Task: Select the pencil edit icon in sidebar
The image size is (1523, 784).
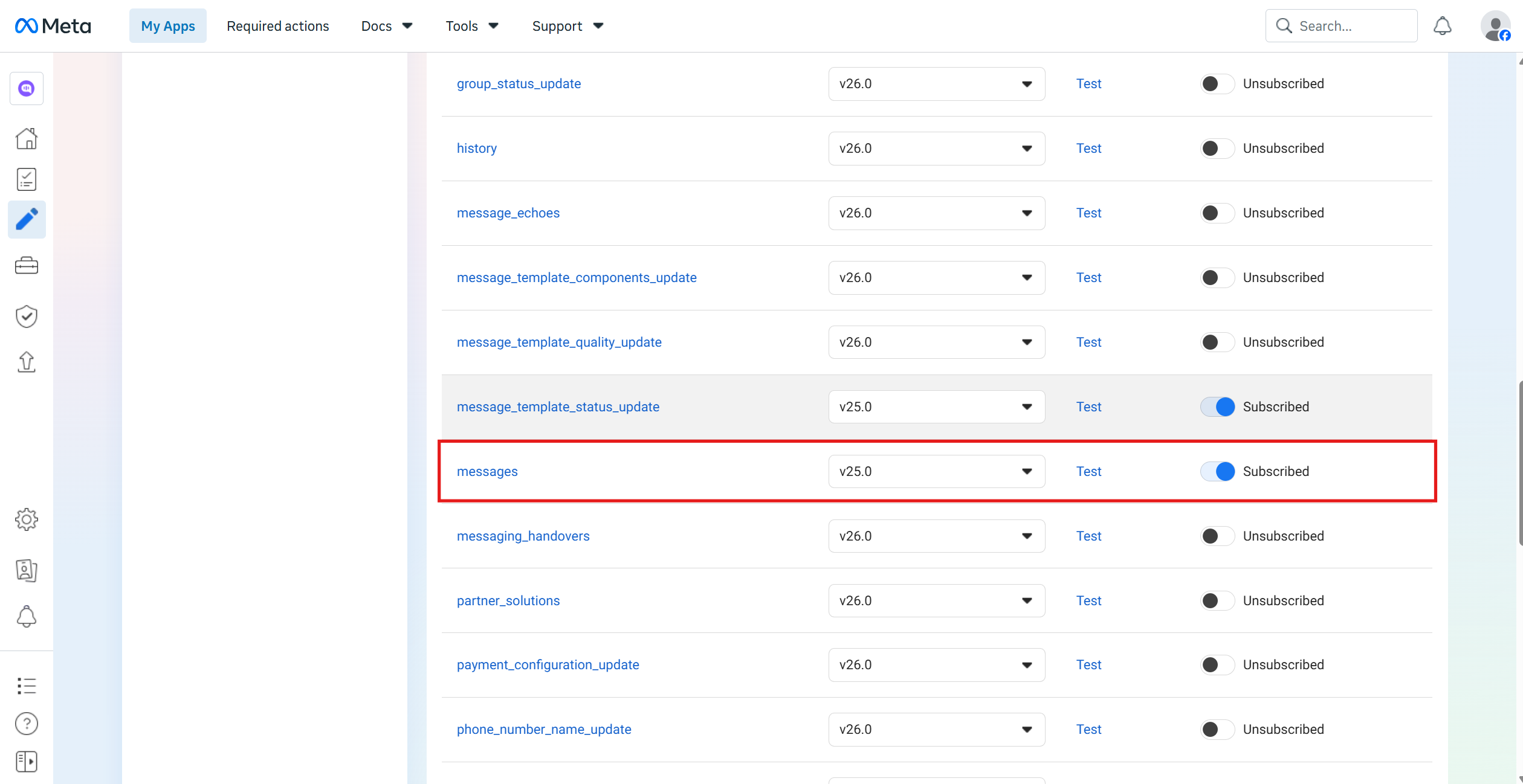Action: pyautogui.click(x=27, y=219)
